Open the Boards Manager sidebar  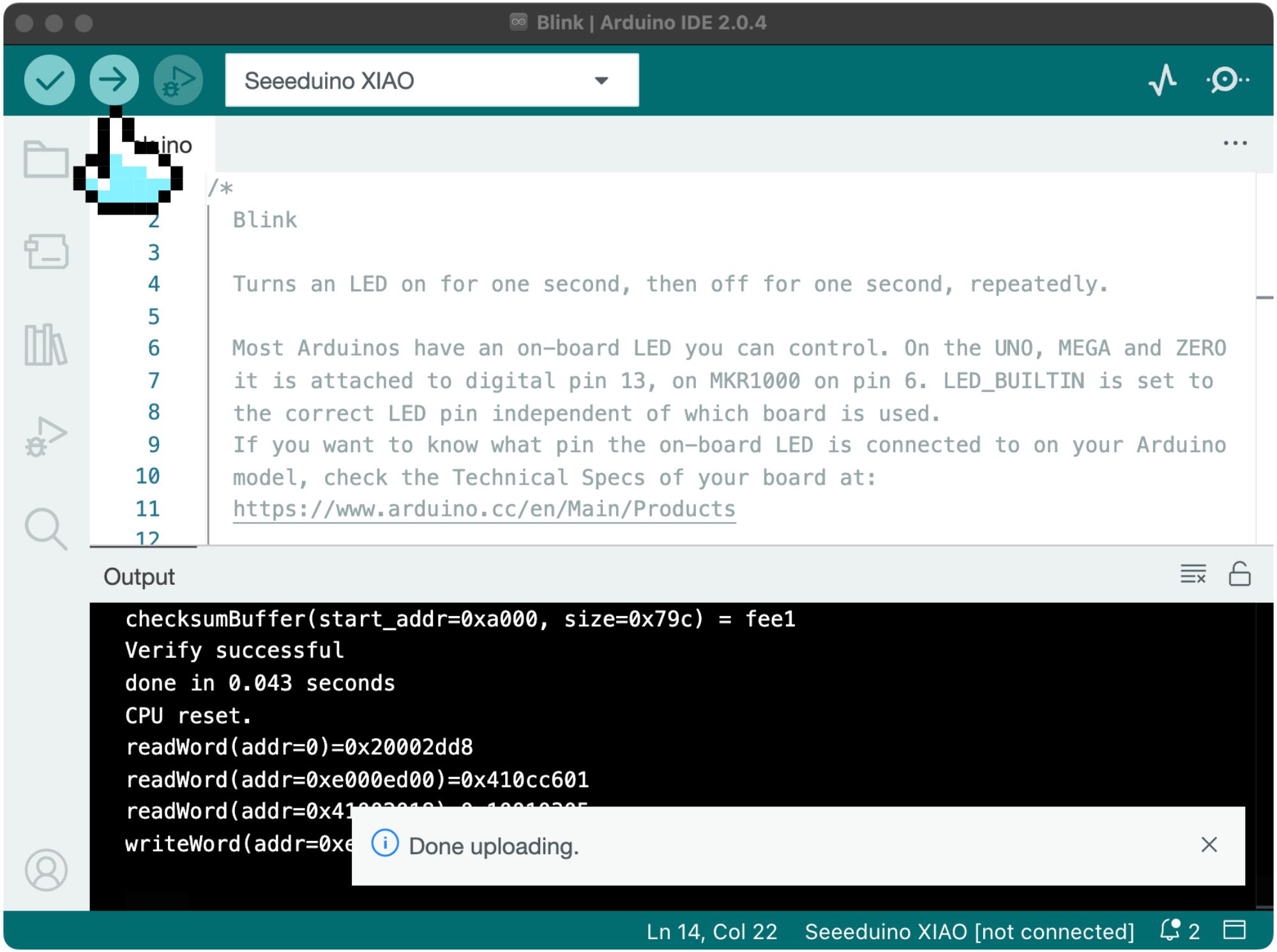46,251
